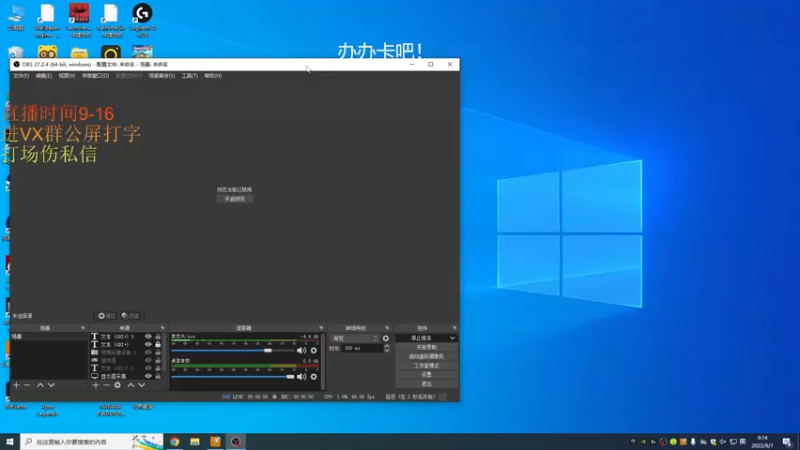The image size is (800, 450).
Task: Open the Windows notification center icon
Action: pos(787,442)
